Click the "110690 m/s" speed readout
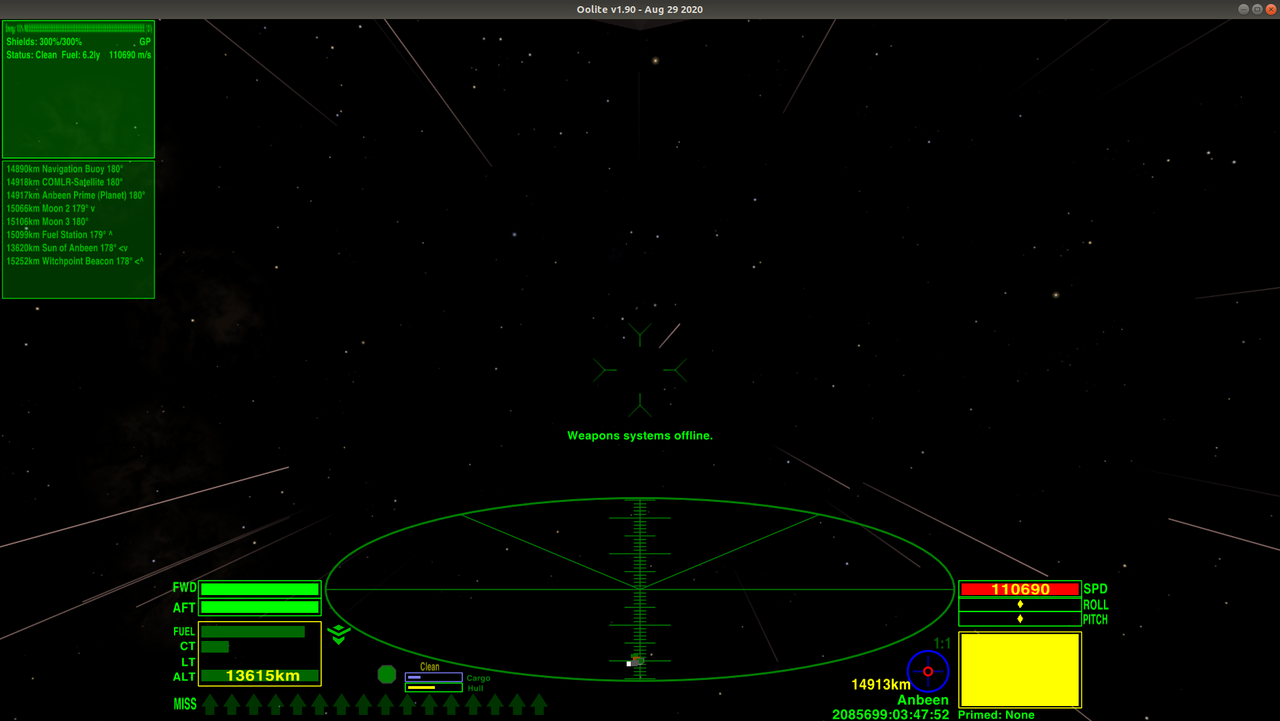Screen dimensions: 1280x721 [130, 55]
